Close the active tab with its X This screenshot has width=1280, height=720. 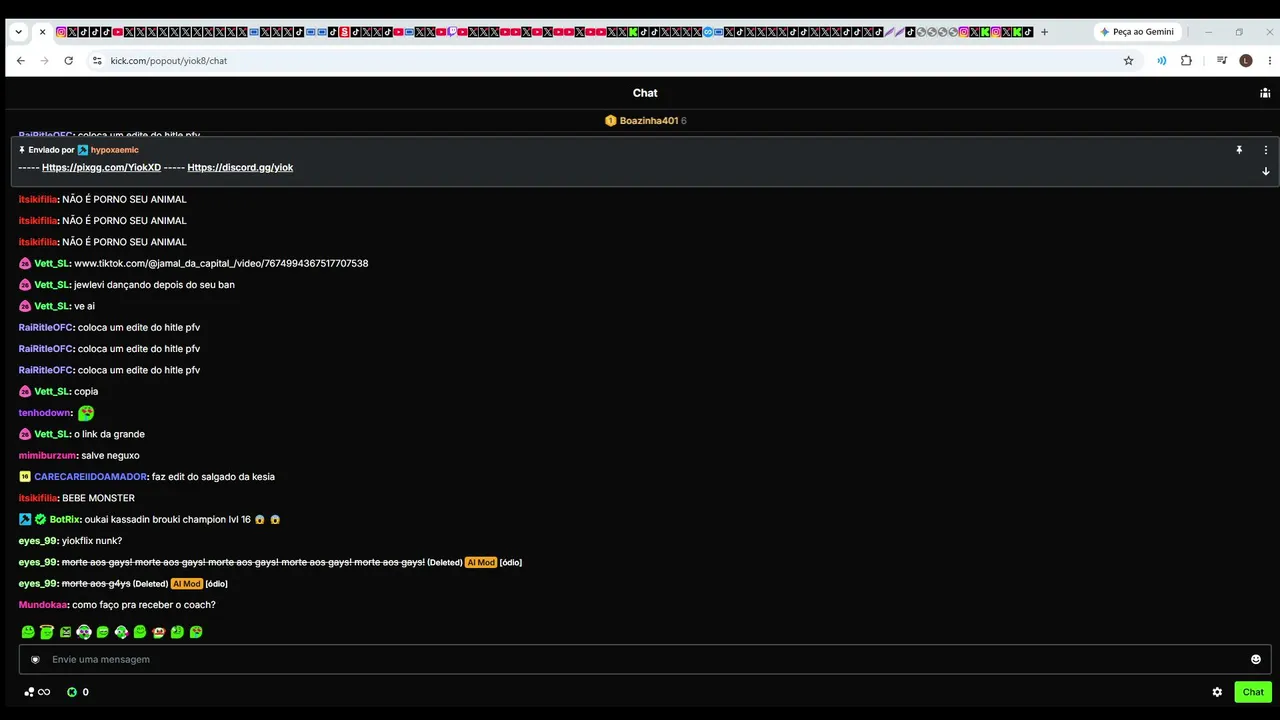coord(42,32)
